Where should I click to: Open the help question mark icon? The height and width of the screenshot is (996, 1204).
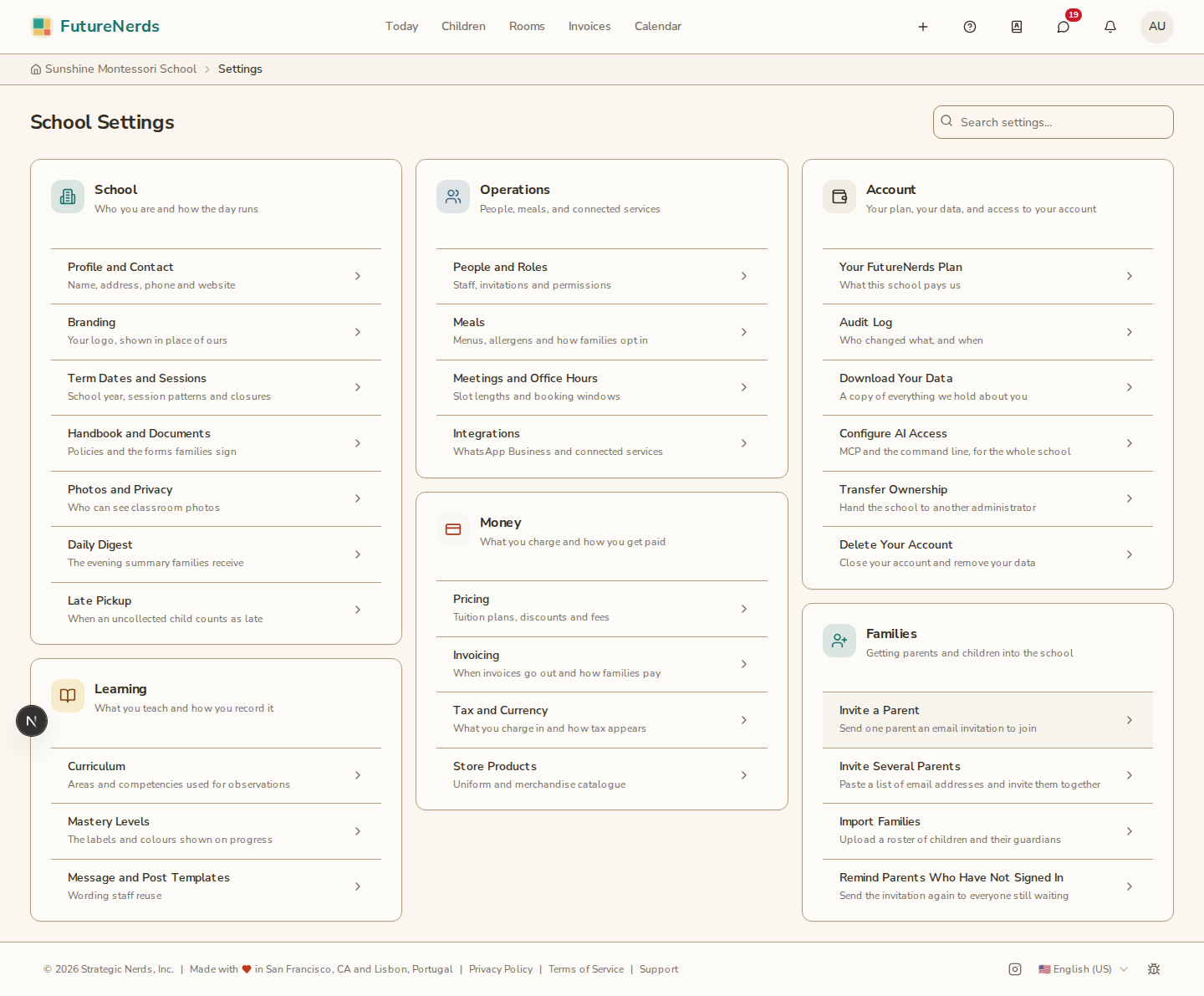[x=970, y=27]
